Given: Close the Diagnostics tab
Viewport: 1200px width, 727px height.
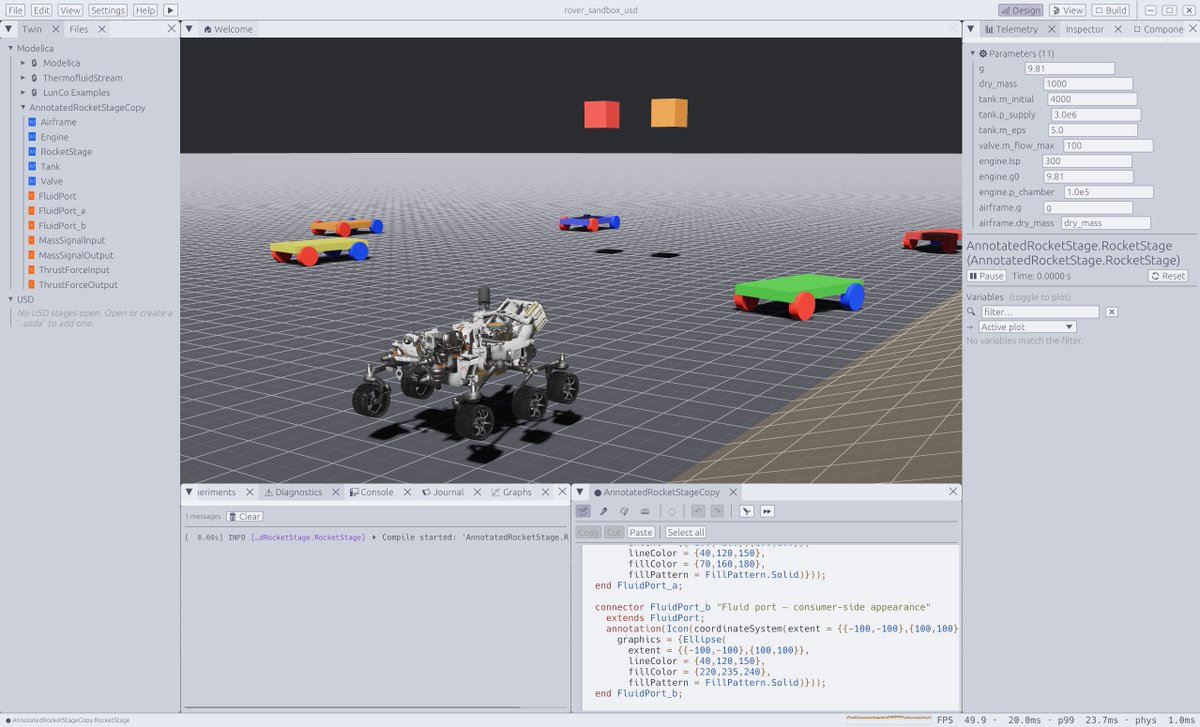Looking at the screenshot, I should pyautogui.click(x=338, y=492).
